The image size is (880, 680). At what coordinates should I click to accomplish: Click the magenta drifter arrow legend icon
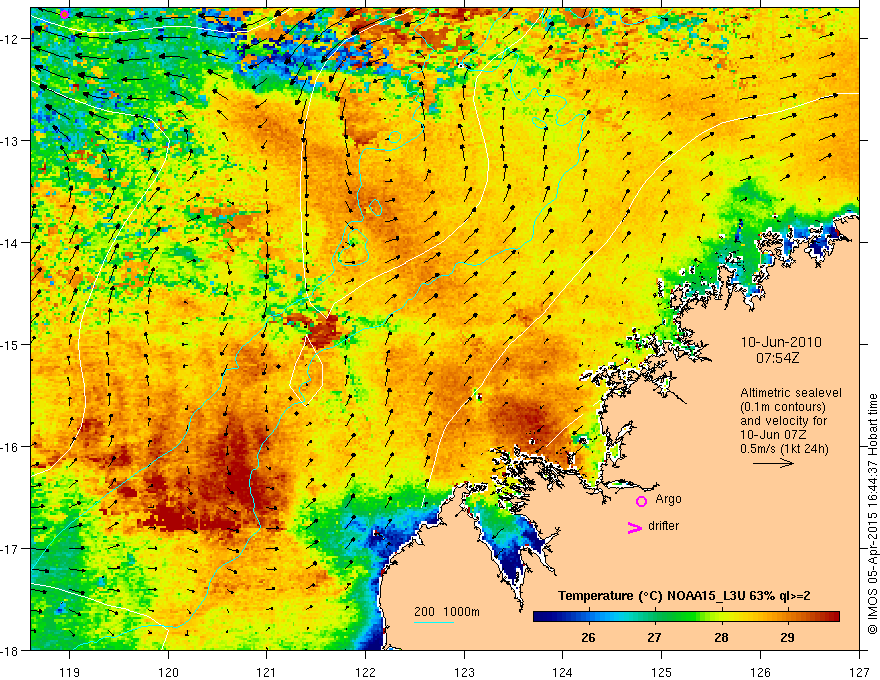[x=634, y=527]
